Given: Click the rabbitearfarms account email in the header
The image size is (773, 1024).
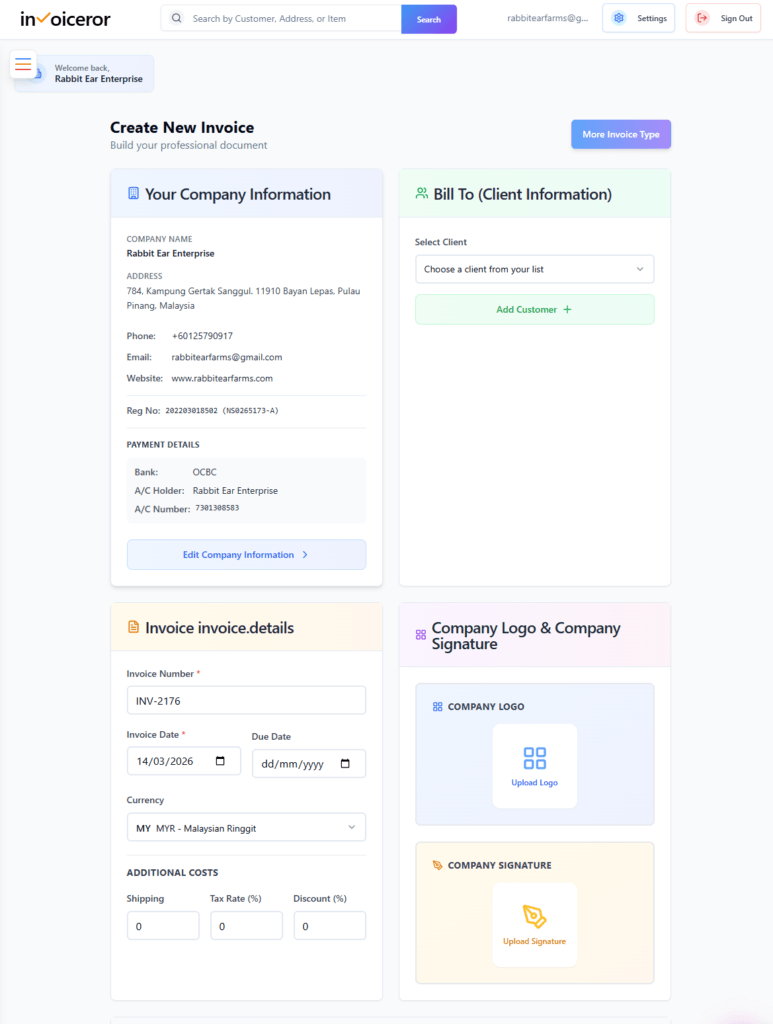Looking at the screenshot, I should coord(548,17).
